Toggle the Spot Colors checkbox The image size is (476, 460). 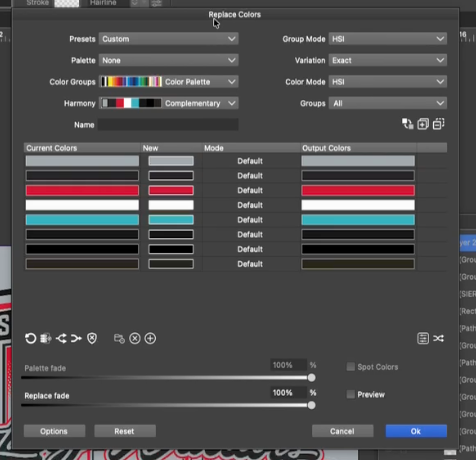pos(351,367)
